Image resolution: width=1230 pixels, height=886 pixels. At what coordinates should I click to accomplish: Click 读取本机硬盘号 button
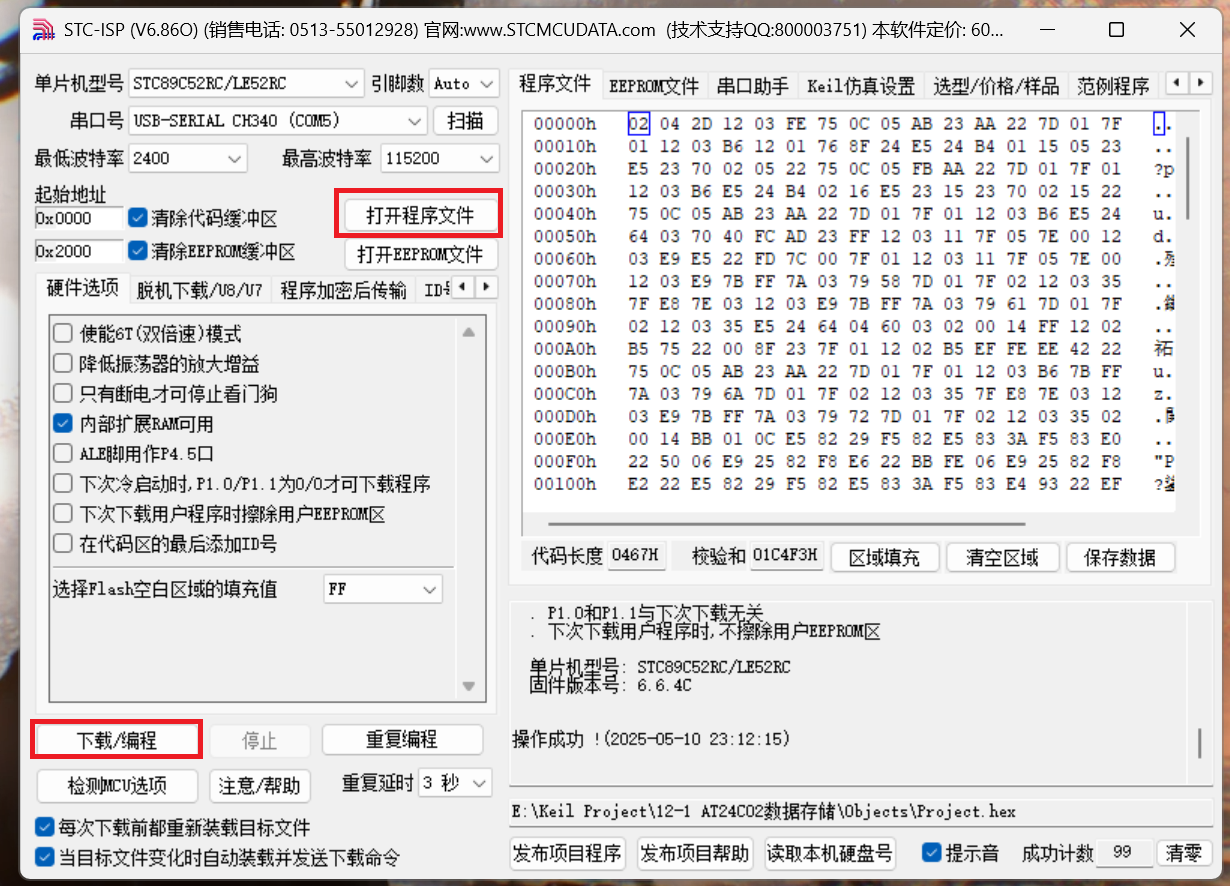click(x=829, y=853)
